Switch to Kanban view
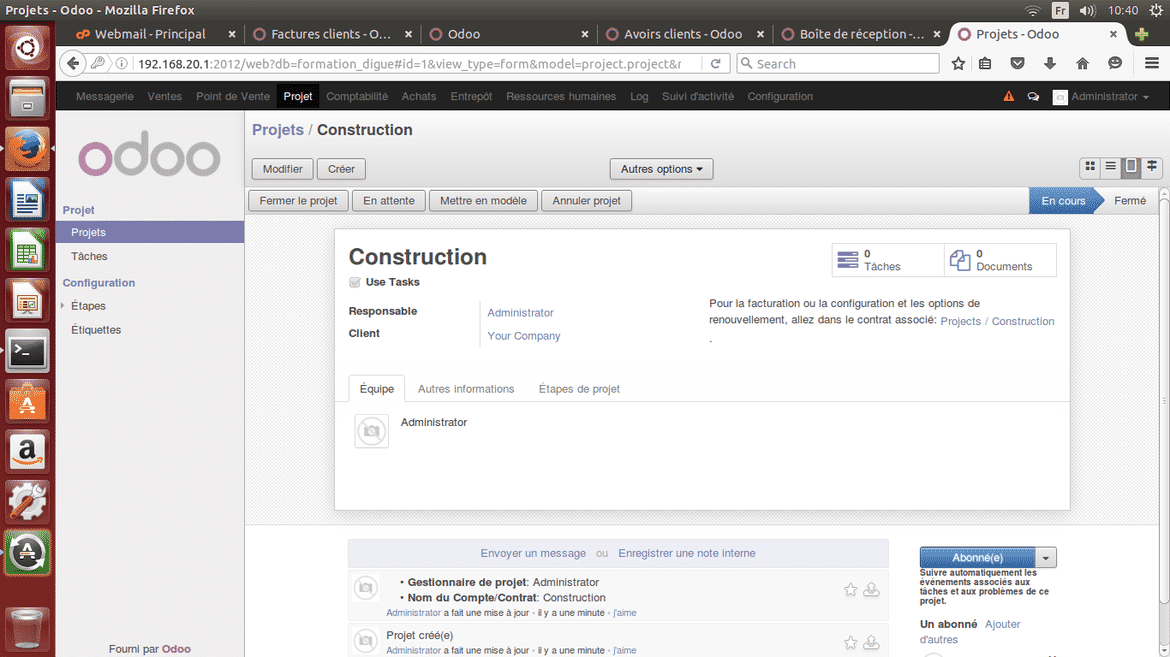The image size is (1170, 657). coord(1090,167)
